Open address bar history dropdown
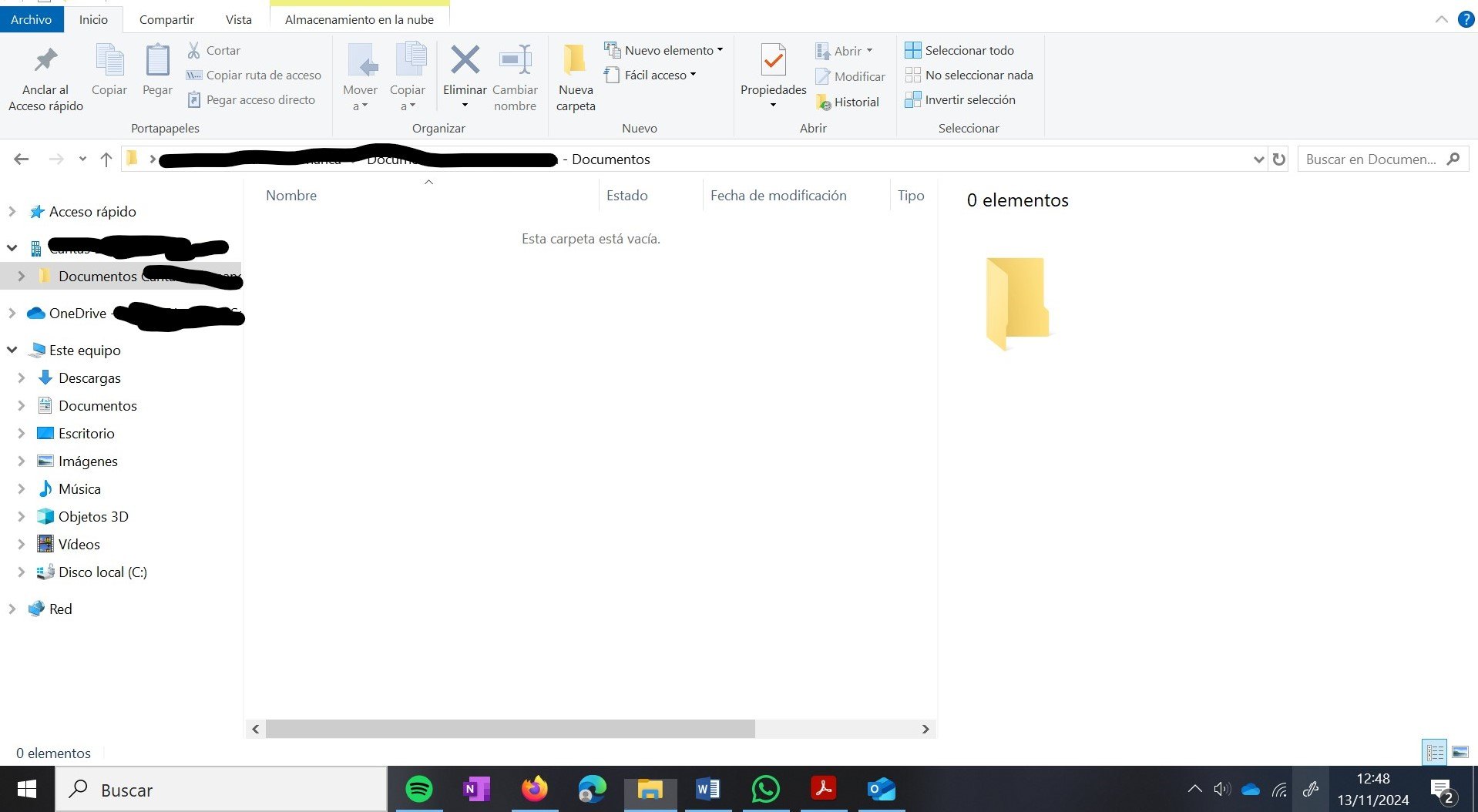1478x812 pixels. (x=1258, y=159)
